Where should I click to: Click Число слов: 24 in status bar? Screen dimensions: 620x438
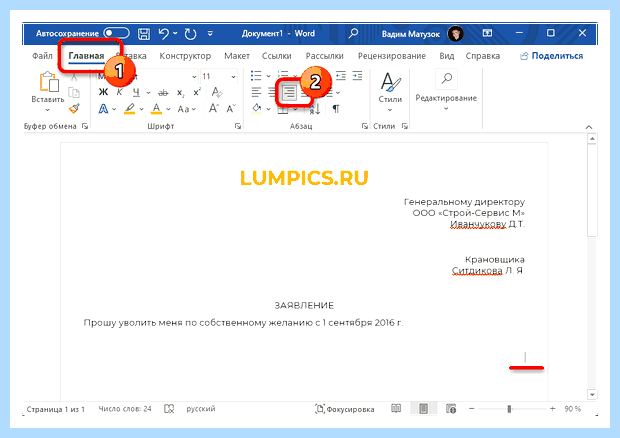[x=125, y=409]
